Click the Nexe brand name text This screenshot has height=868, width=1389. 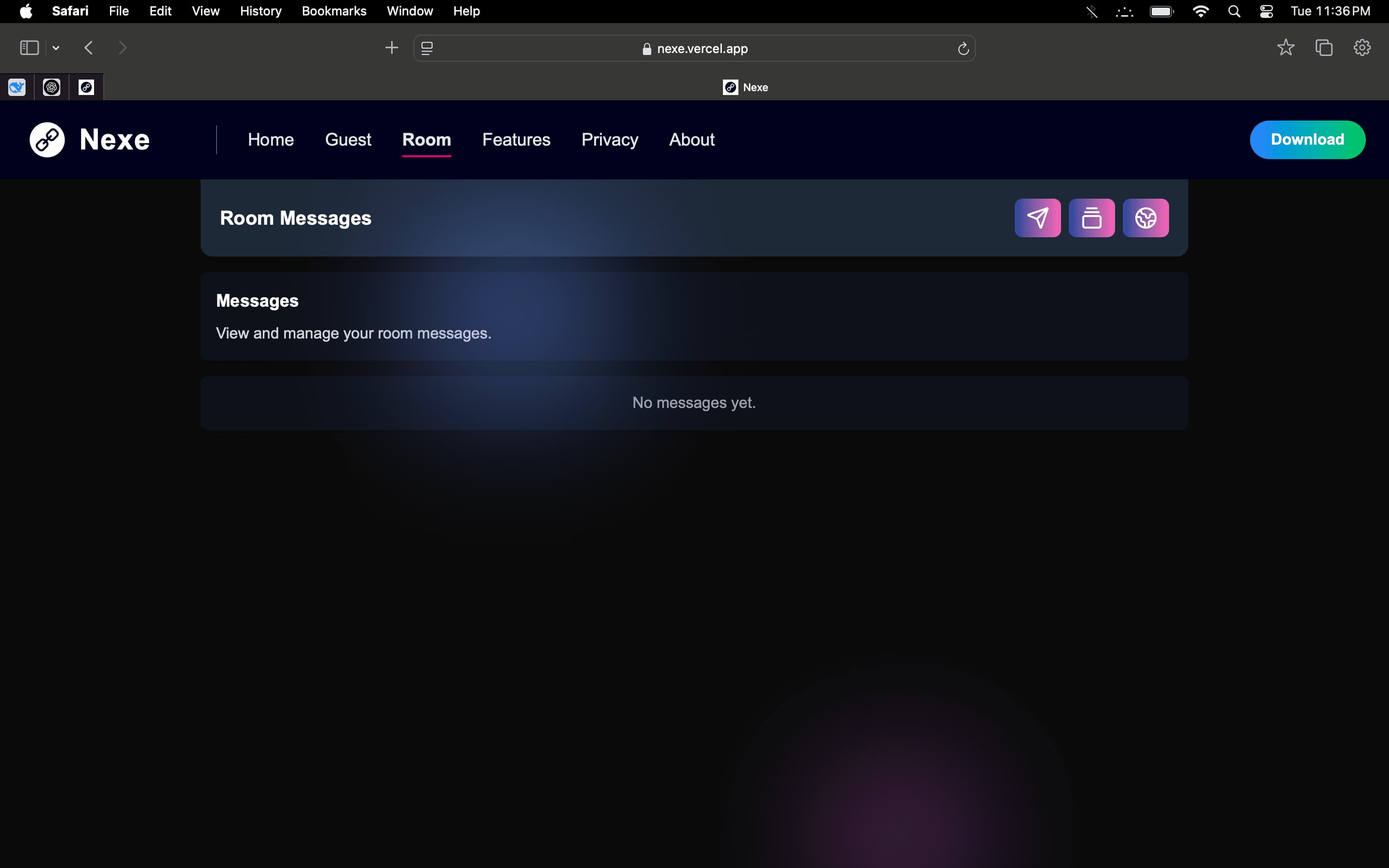tap(114, 139)
